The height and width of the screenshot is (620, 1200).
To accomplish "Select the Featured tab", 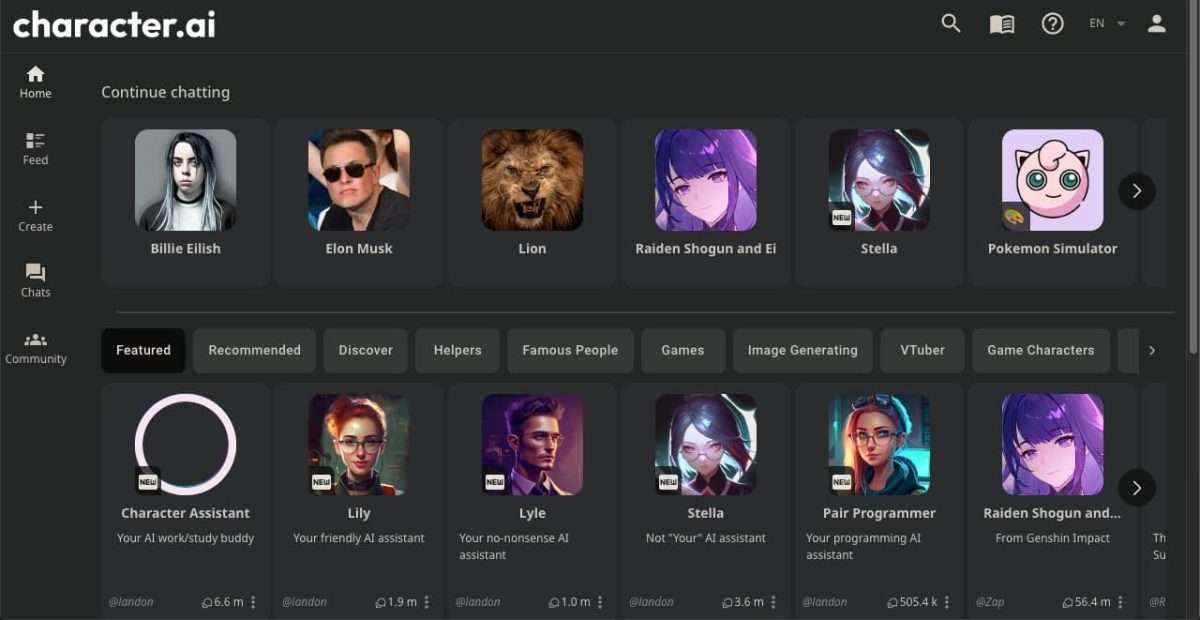I will (x=143, y=351).
